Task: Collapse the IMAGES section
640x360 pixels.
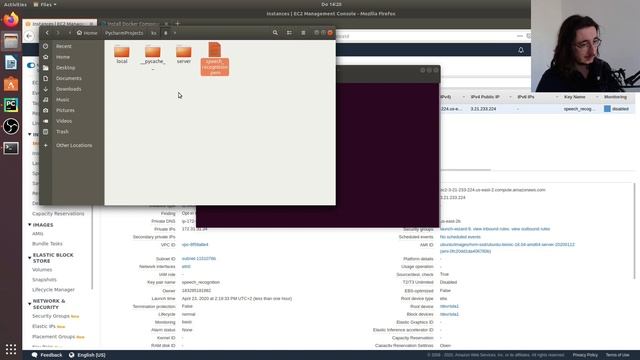Action: pos(29,224)
